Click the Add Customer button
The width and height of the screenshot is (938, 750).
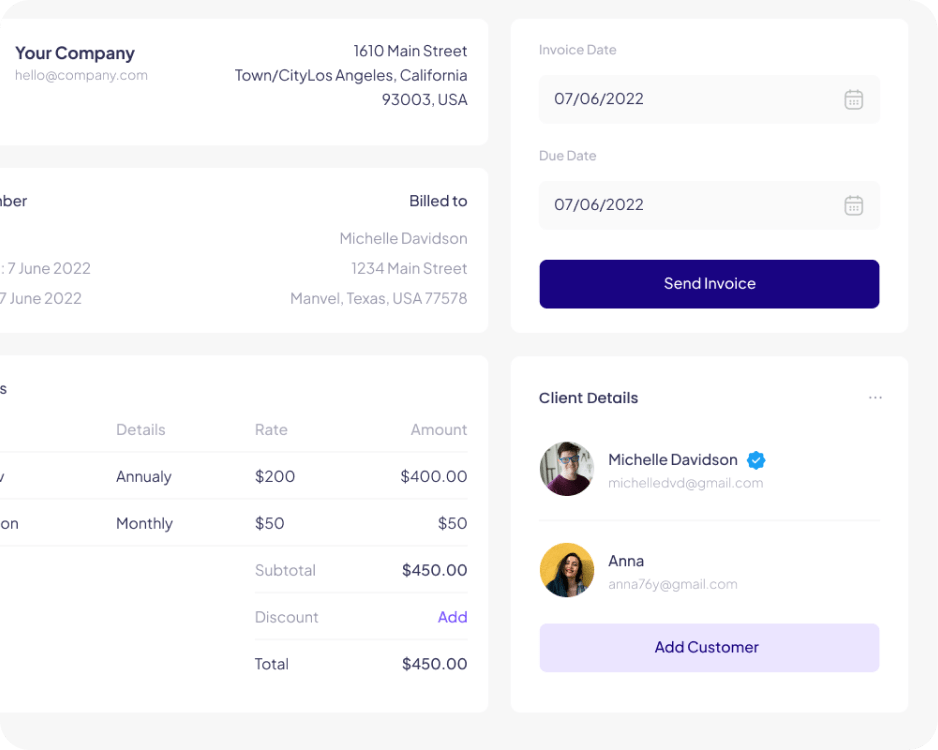click(x=709, y=647)
